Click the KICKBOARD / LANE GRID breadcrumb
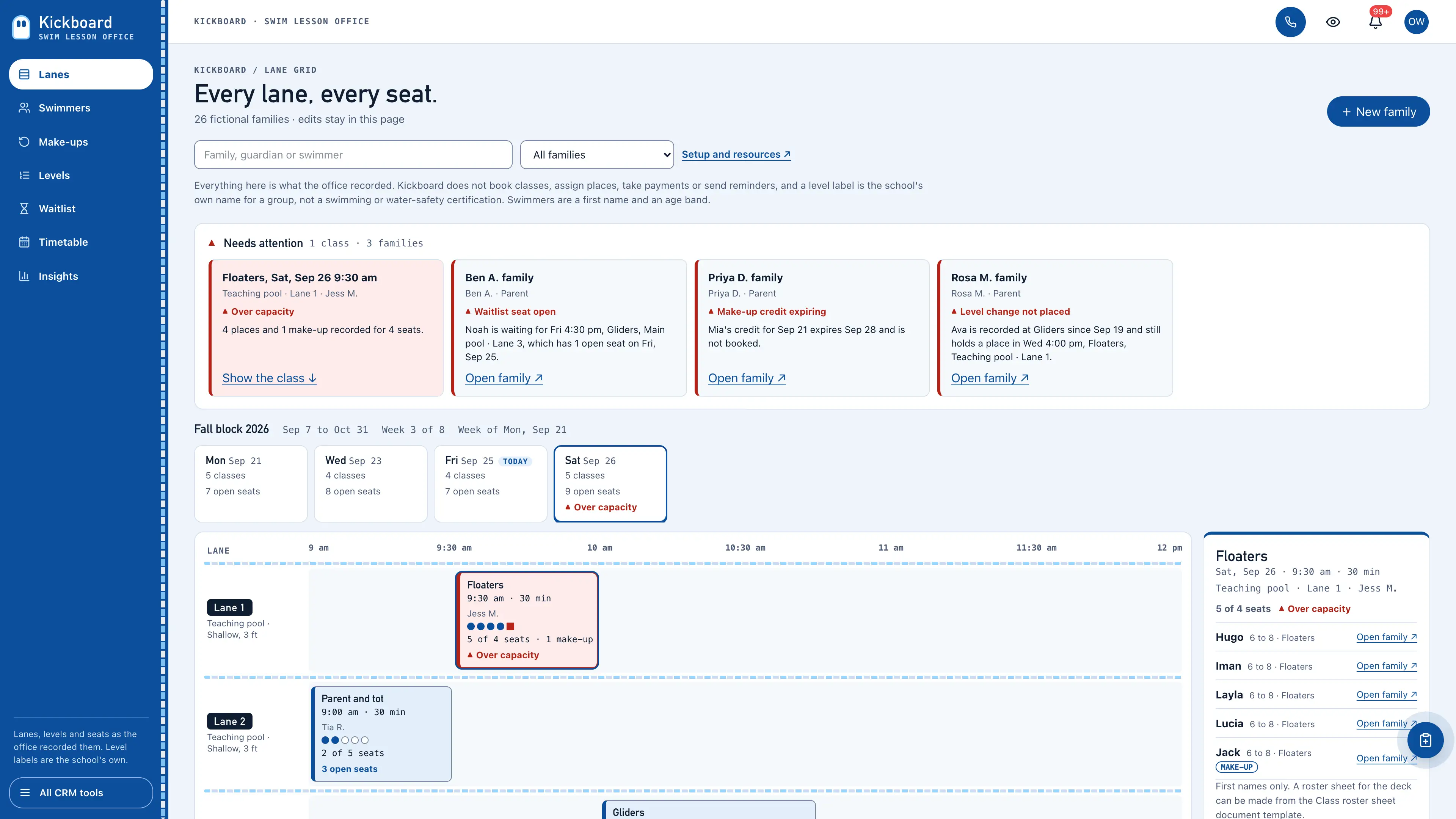 click(255, 70)
